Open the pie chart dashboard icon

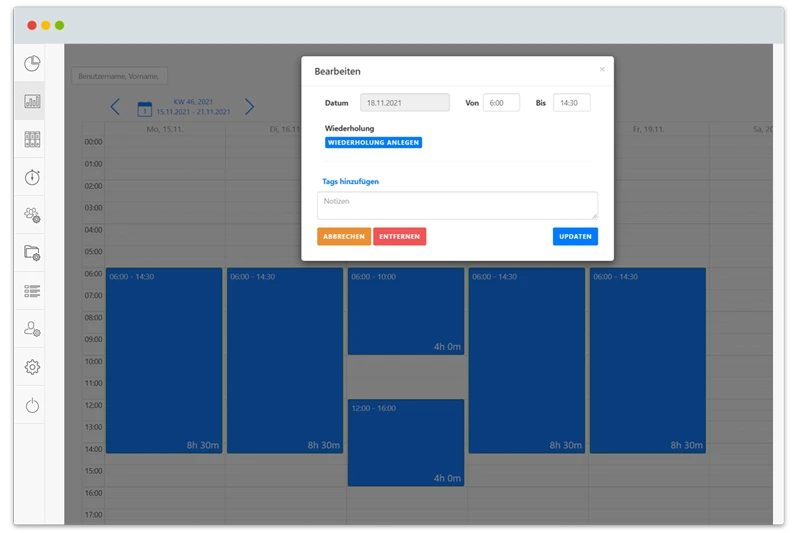[x=32, y=64]
